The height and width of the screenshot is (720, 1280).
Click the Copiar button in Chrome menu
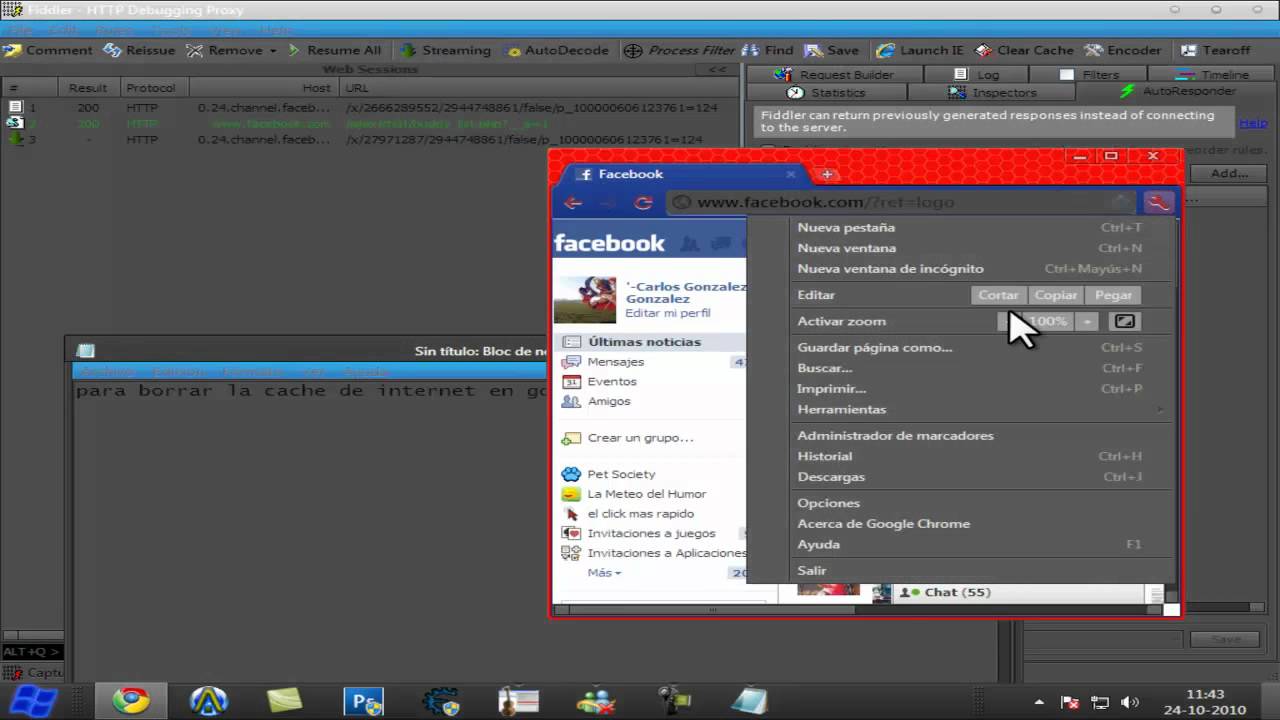pos(1056,295)
